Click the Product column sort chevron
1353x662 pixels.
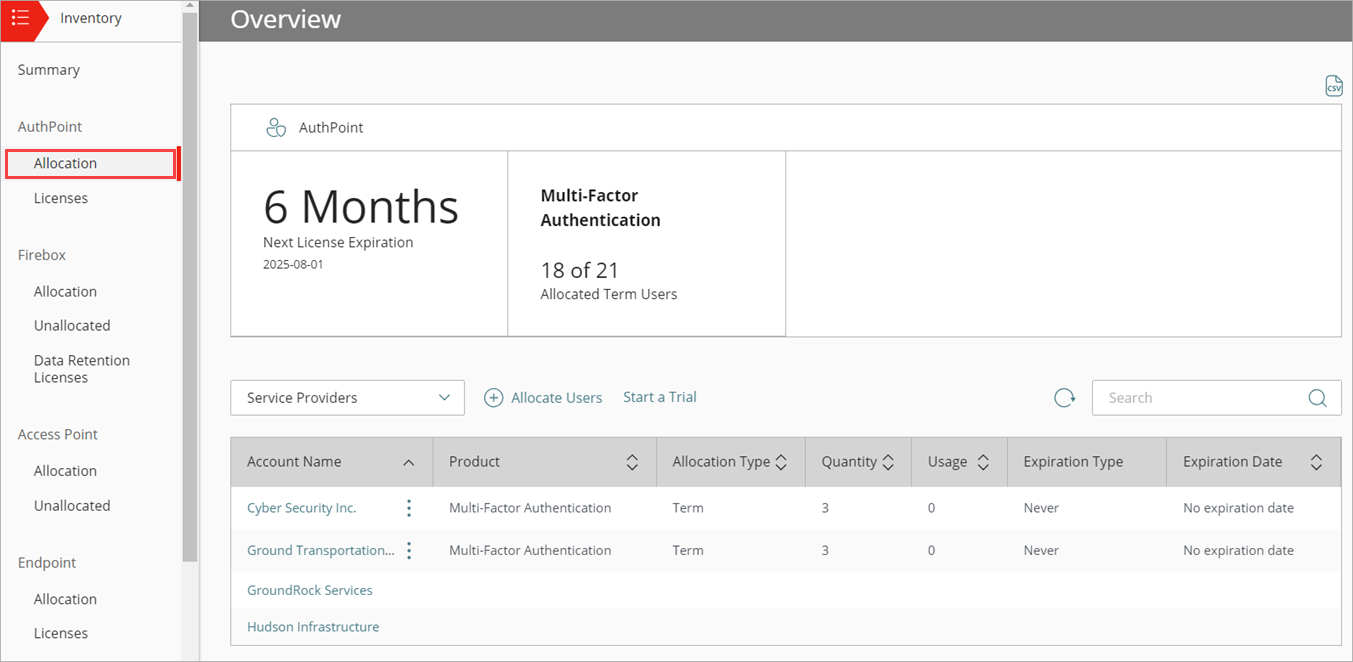(x=632, y=461)
